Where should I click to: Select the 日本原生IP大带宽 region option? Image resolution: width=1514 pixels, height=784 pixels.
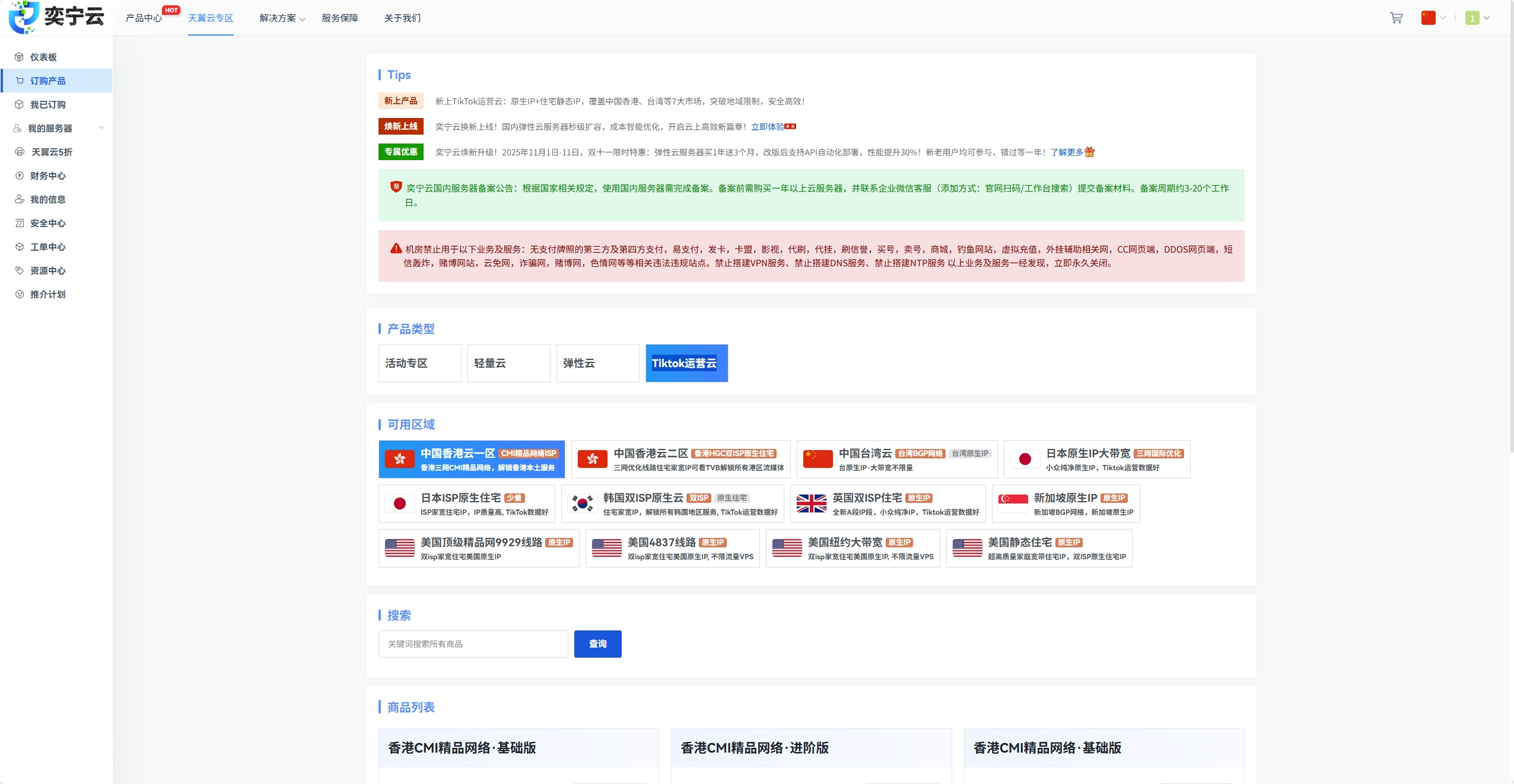tap(1096, 459)
